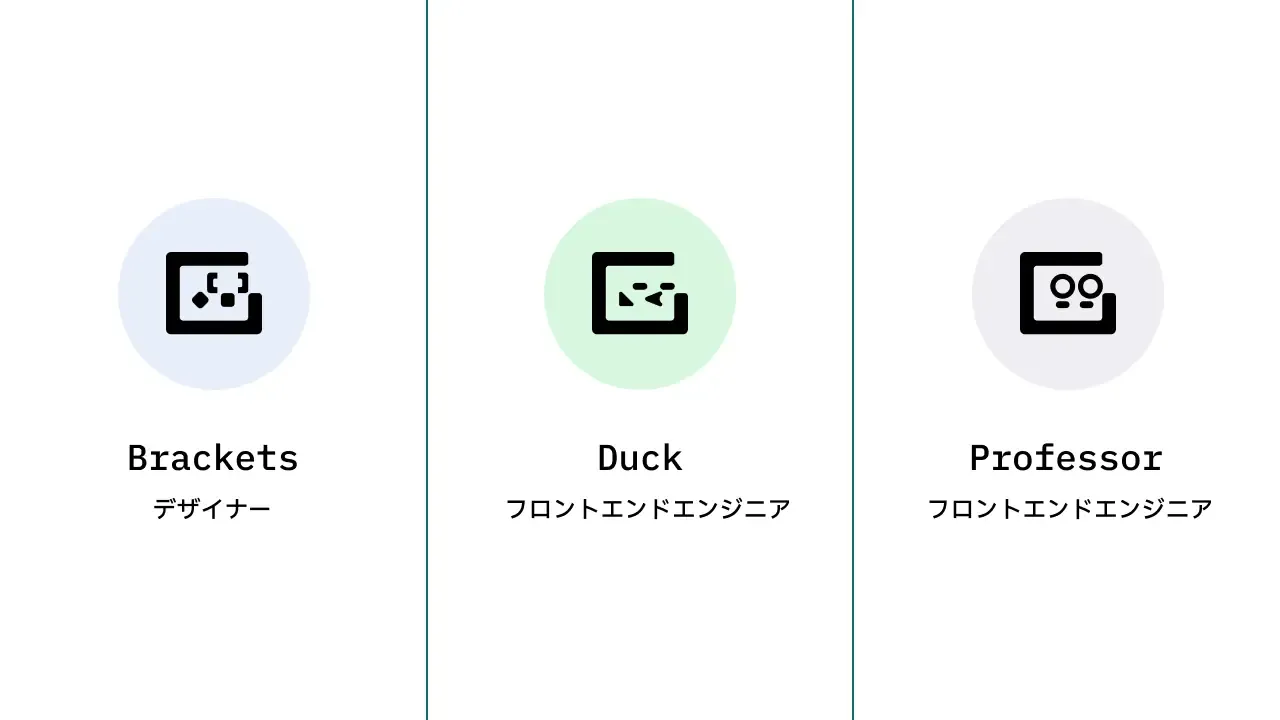Select the Brackets name label
1280x720 pixels.
click(213, 457)
